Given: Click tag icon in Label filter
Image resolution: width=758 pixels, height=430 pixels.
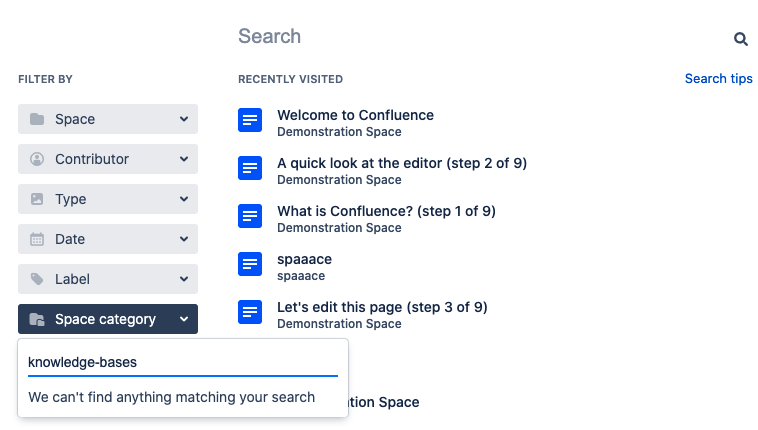Looking at the screenshot, I should pos(37,279).
